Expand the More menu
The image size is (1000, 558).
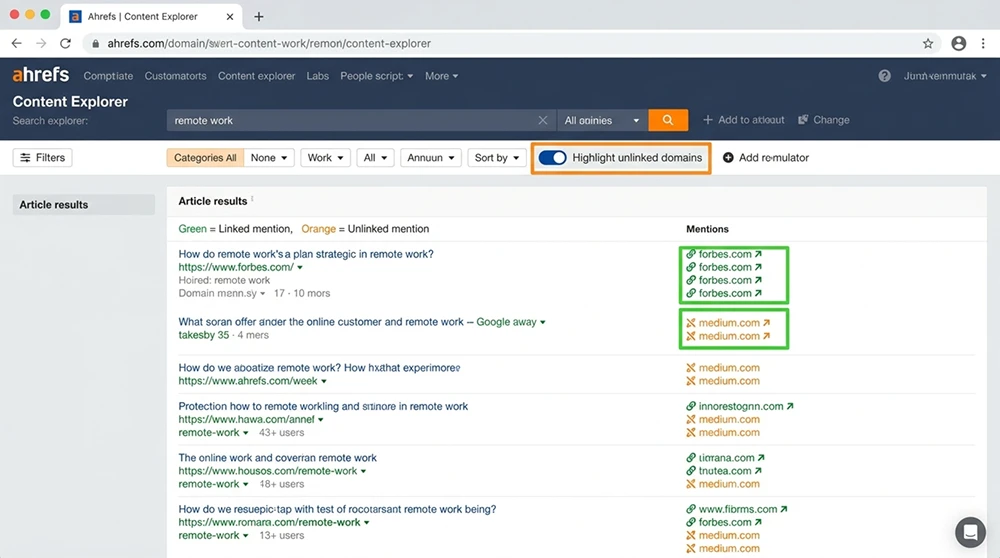441,76
